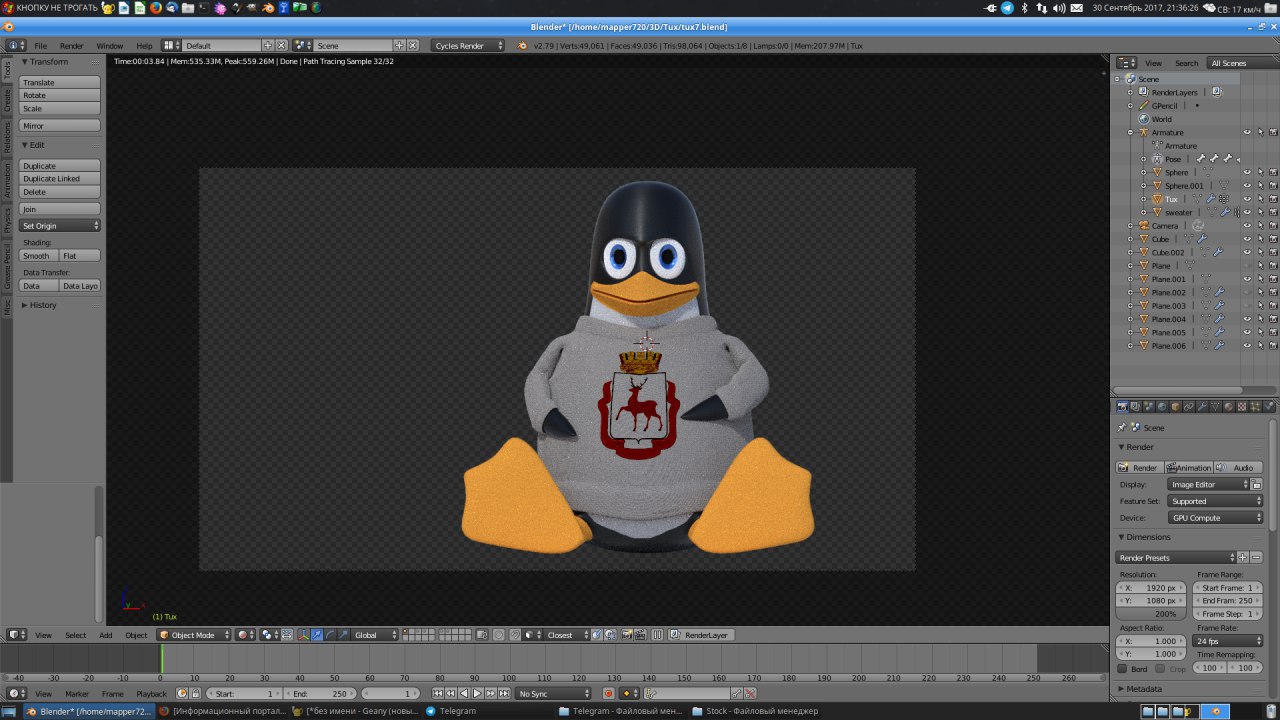Viewport: 1280px width, 720px height.
Task: Click the Animation render button
Action: click(1189, 468)
